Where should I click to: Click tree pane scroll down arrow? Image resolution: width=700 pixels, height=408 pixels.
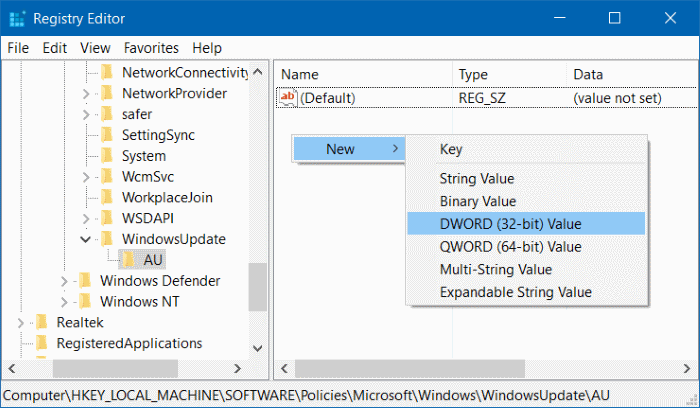258,349
